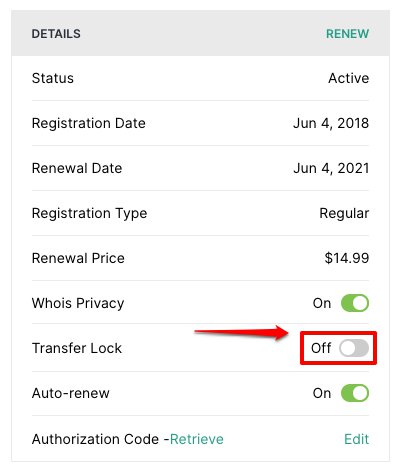
Task: Disable the Auto-renew switch
Action: click(x=355, y=393)
